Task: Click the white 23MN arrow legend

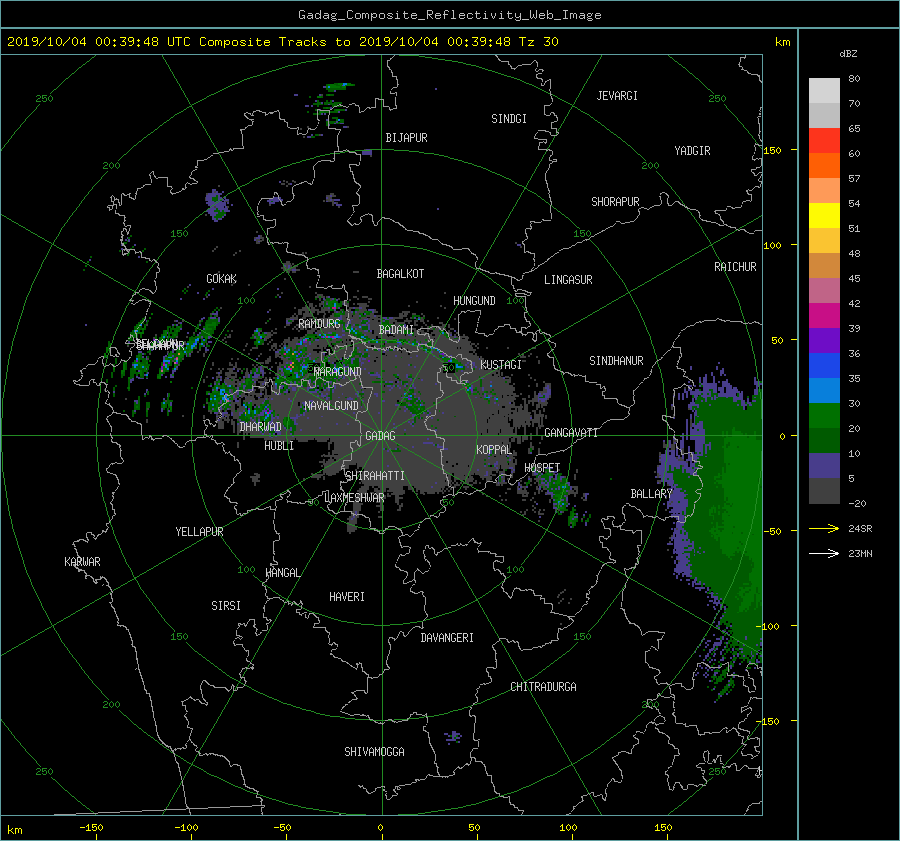Action: point(824,553)
